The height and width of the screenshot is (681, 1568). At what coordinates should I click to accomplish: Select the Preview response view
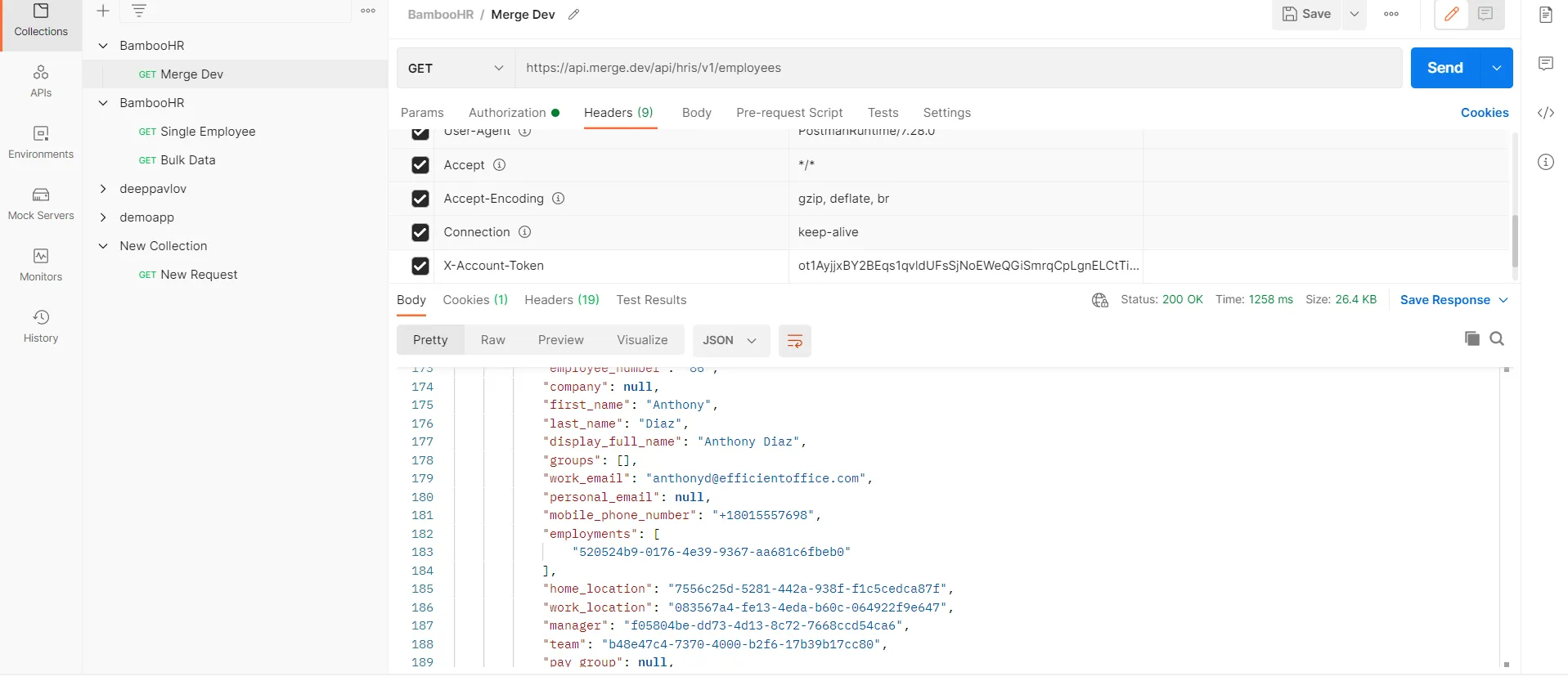pos(561,340)
